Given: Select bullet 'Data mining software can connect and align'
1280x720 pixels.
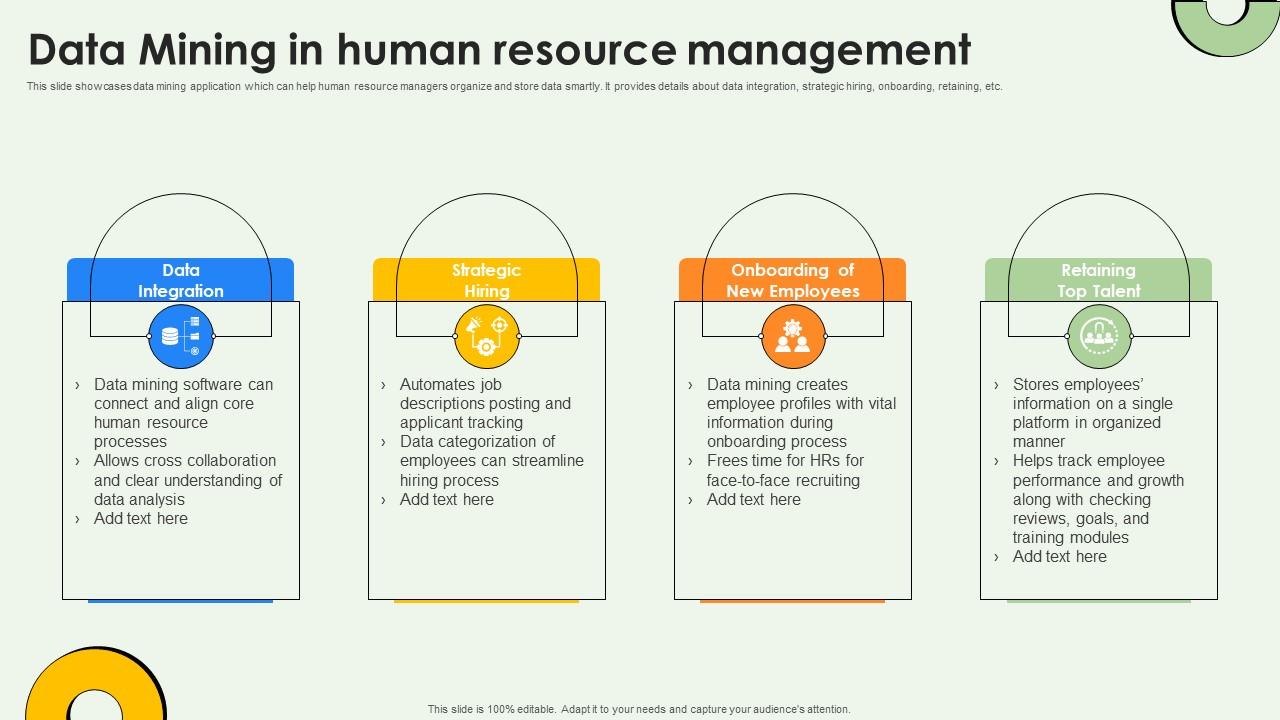Looking at the screenshot, I should click(183, 413).
